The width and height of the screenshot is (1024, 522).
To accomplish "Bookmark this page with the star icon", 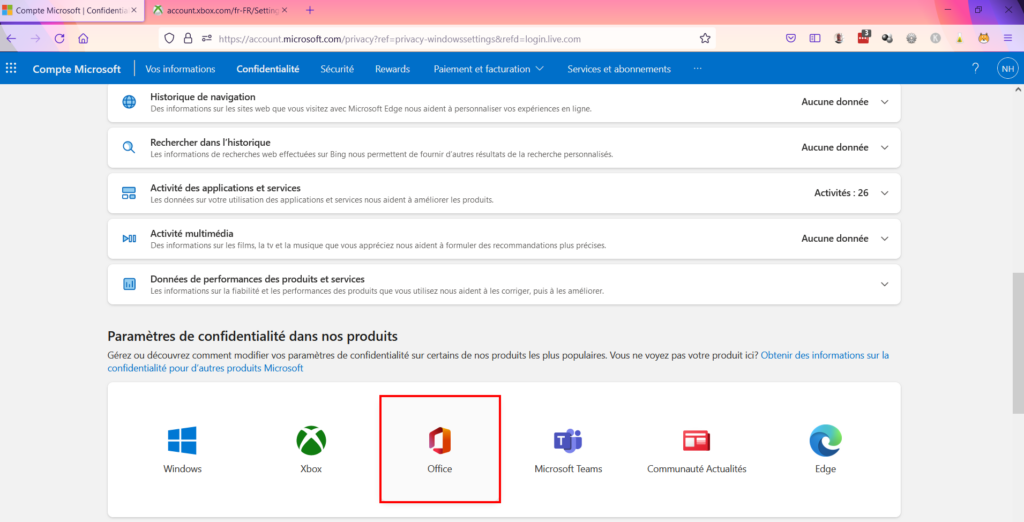I will tap(705, 39).
